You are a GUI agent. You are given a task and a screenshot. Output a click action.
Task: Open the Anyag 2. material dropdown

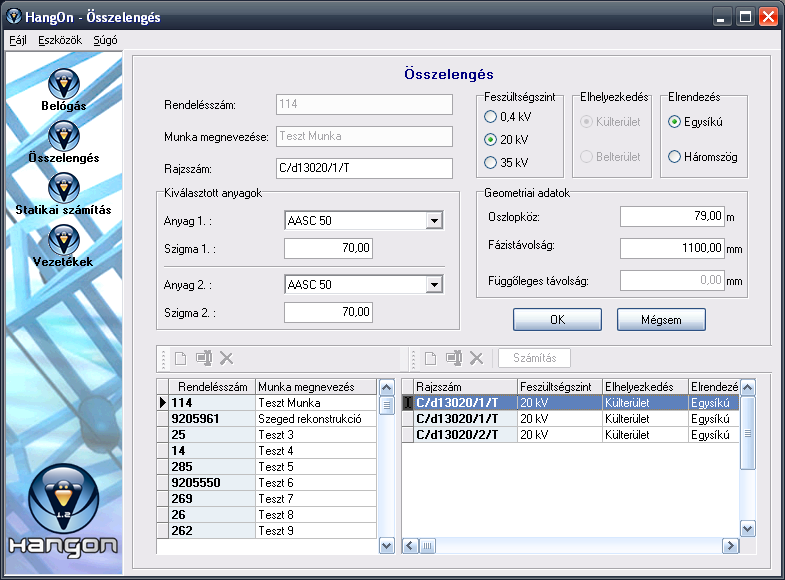(433, 285)
